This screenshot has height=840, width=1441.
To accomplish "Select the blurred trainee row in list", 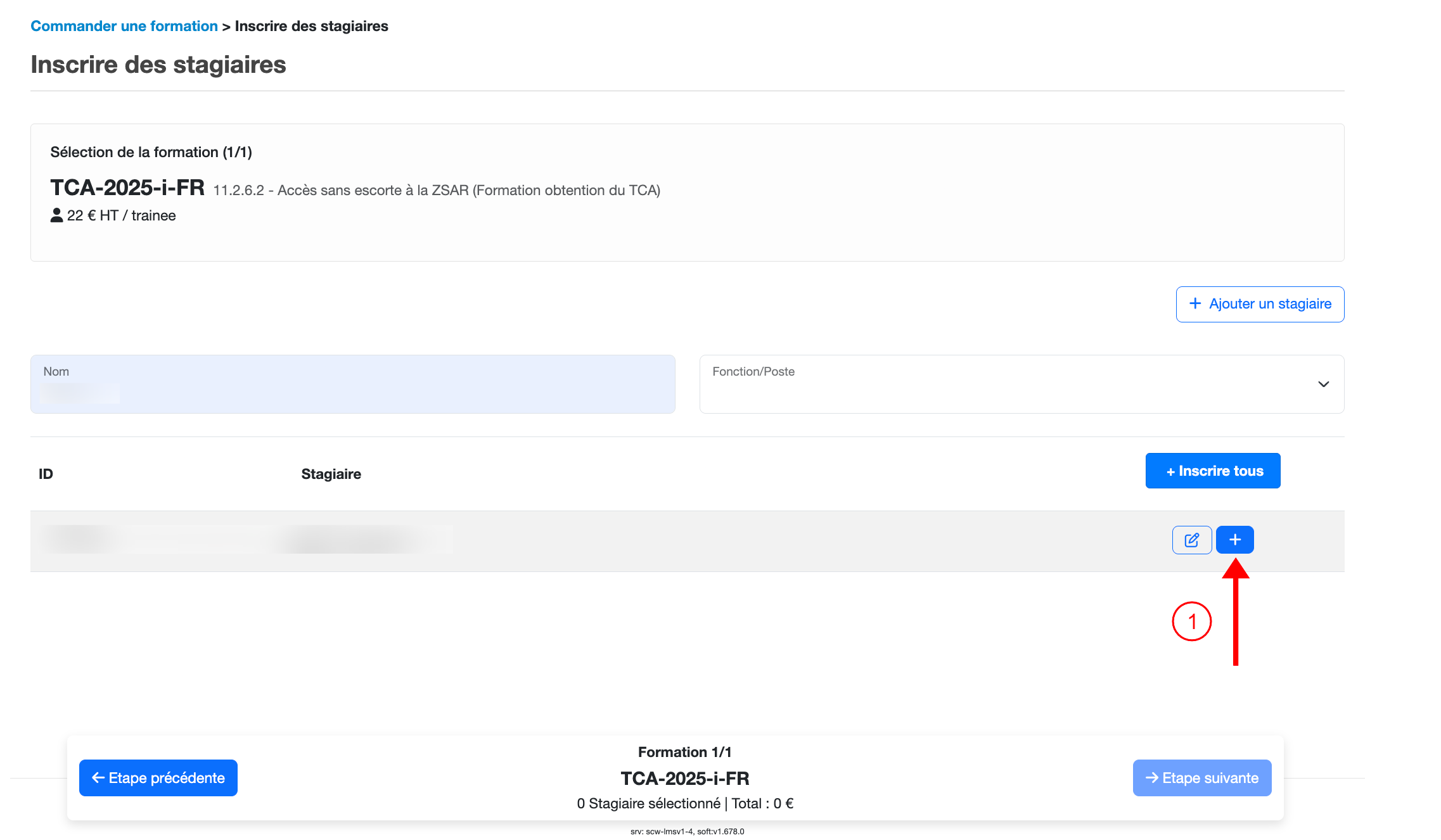I will click(687, 541).
